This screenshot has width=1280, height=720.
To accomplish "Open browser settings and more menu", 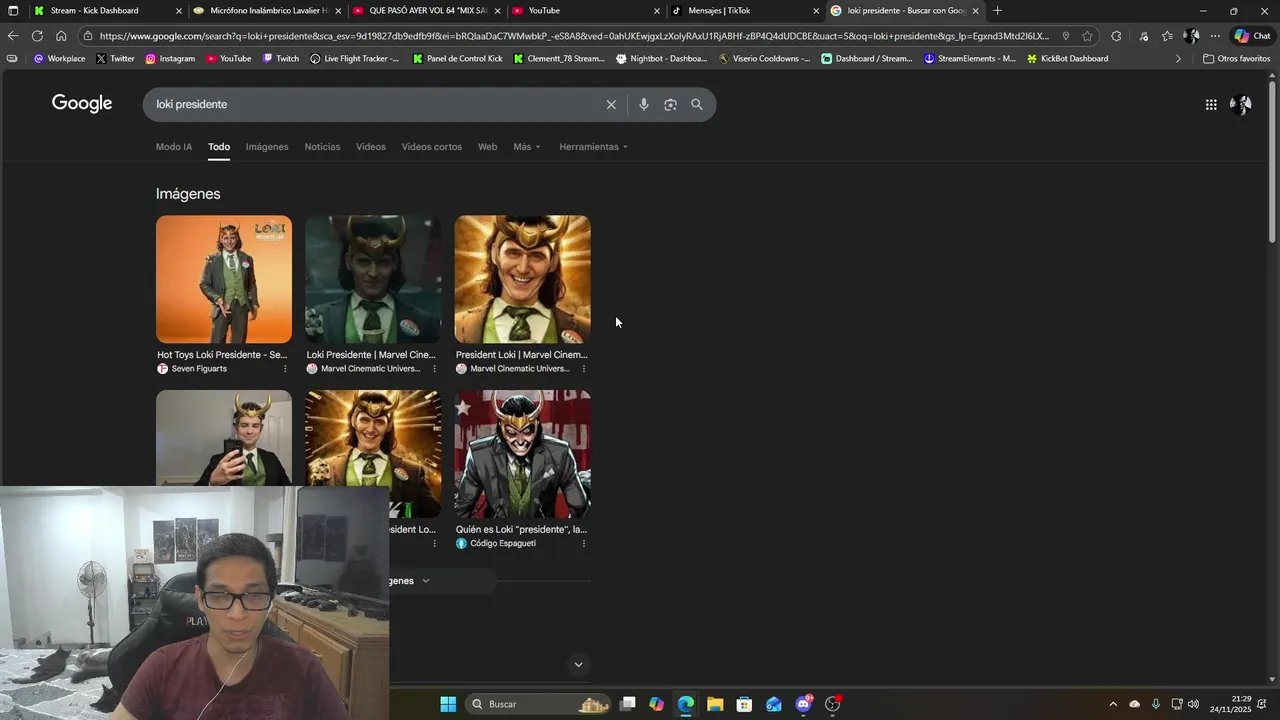I will pos(1215,36).
